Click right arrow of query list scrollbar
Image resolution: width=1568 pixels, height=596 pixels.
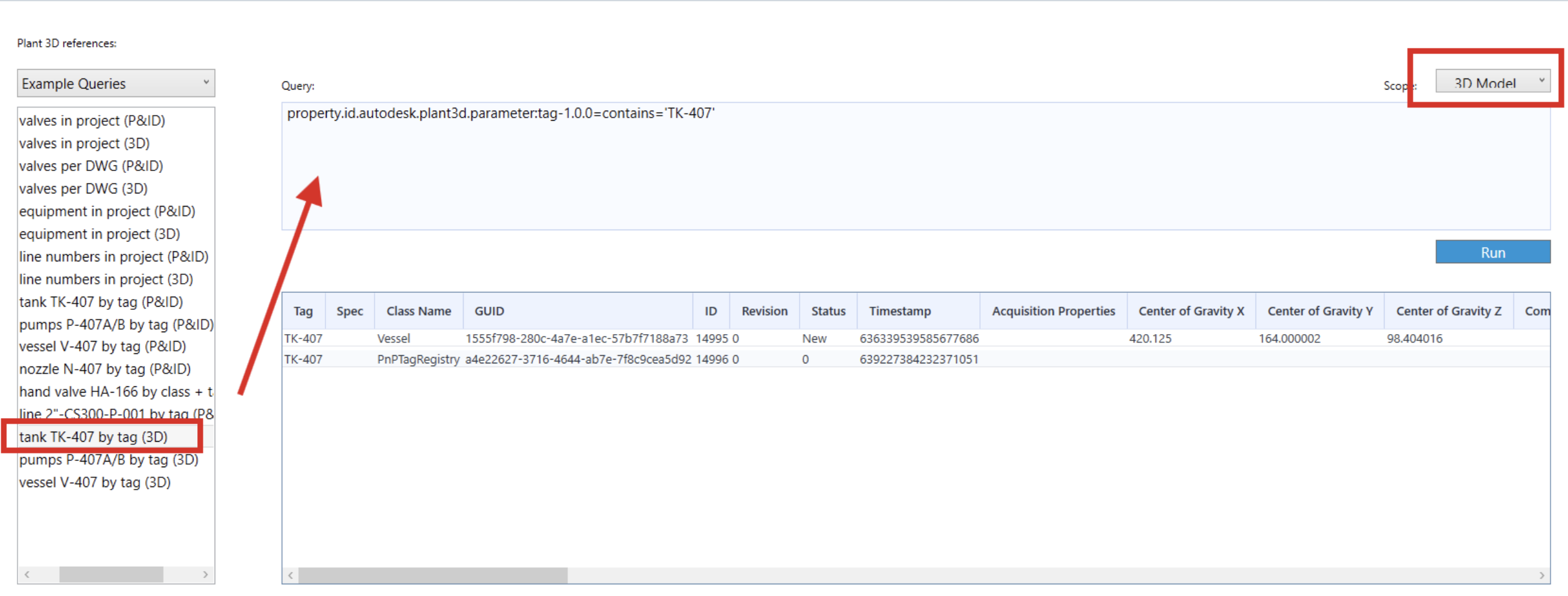pyautogui.click(x=205, y=575)
